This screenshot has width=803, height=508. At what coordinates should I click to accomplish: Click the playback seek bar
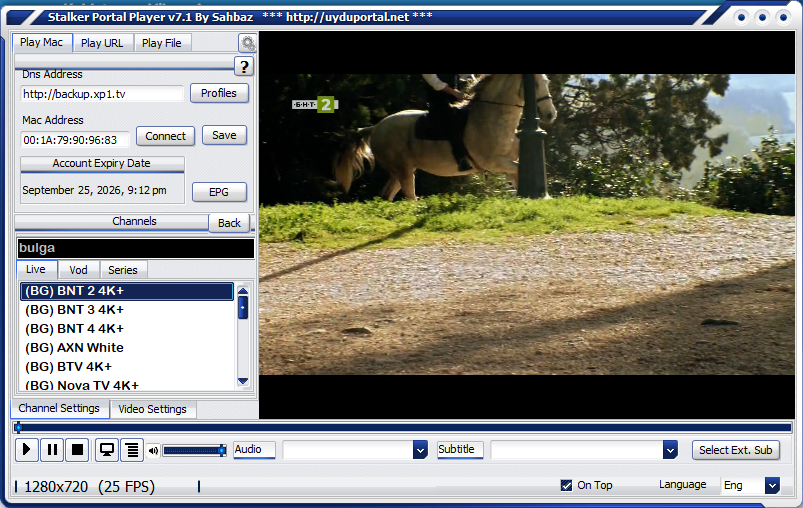tap(403, 427)
